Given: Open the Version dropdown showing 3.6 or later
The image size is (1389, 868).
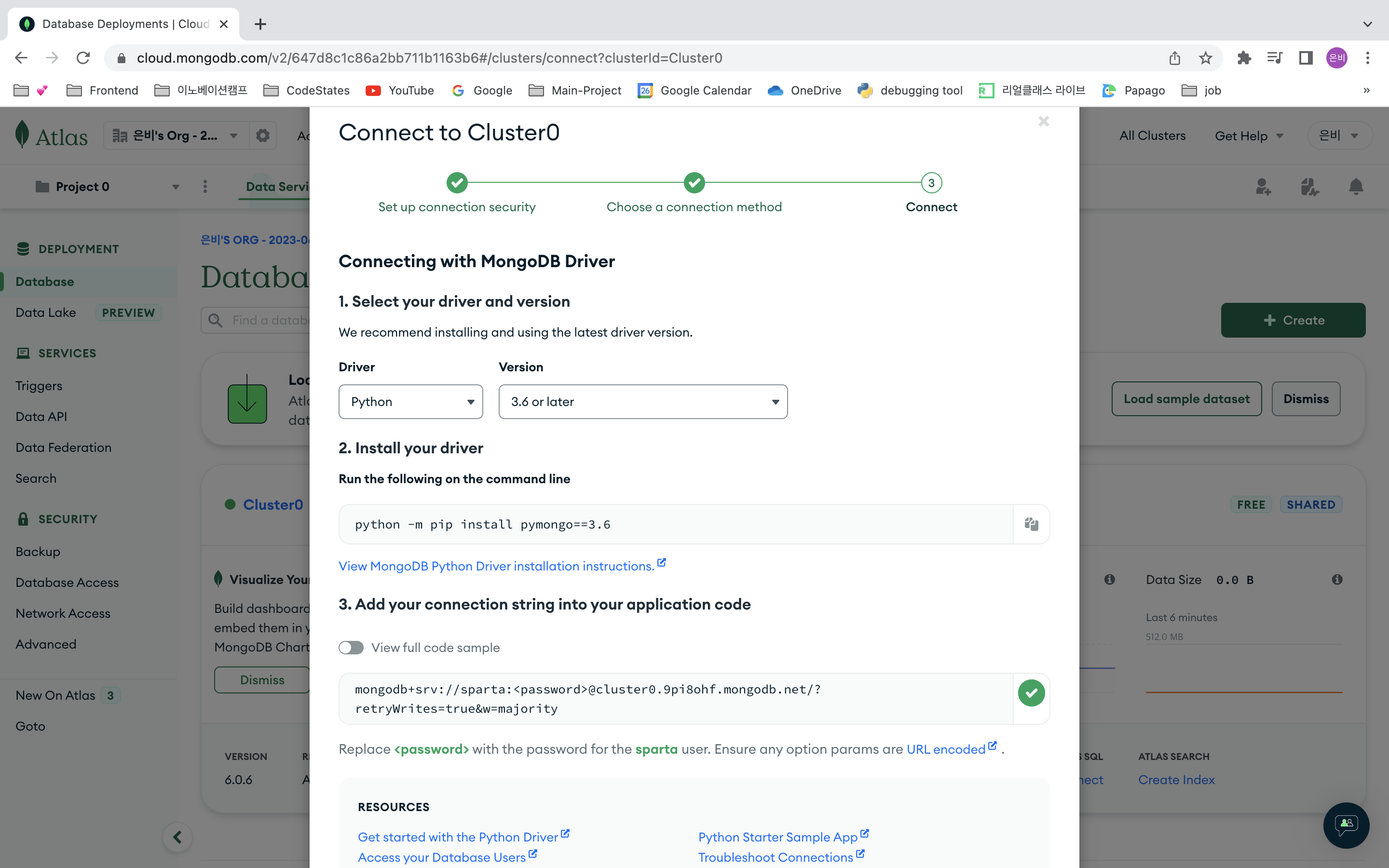Looking at the screenshot, I should [x=642, y=402].
